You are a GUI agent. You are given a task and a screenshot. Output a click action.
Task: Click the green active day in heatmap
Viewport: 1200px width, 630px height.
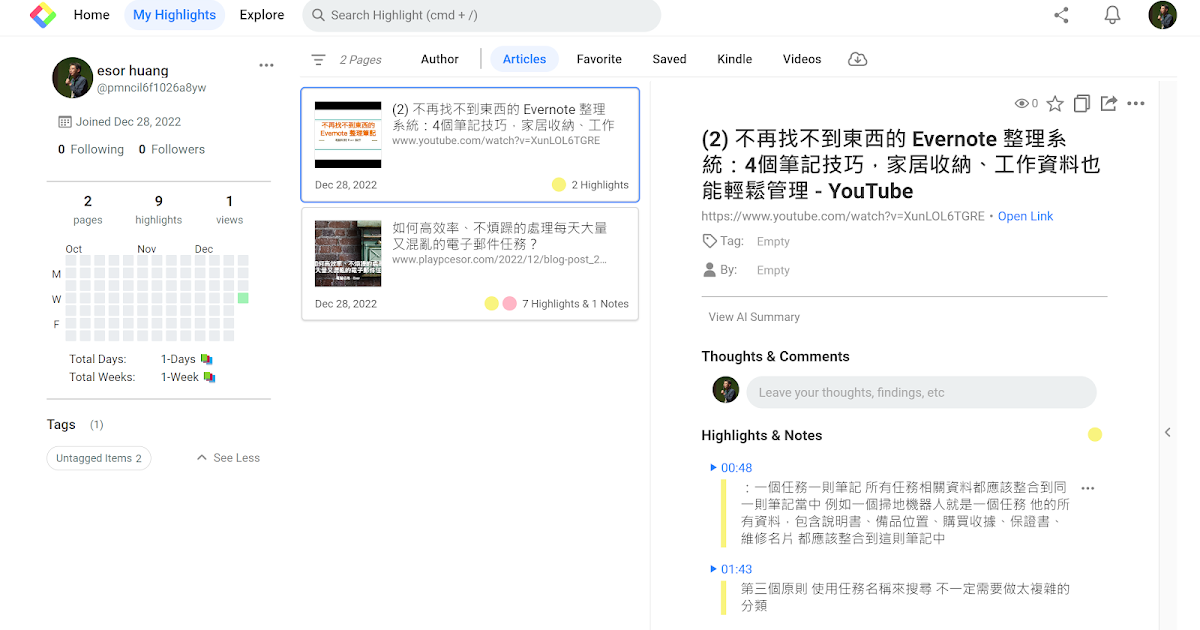click(x=243, y=298)
